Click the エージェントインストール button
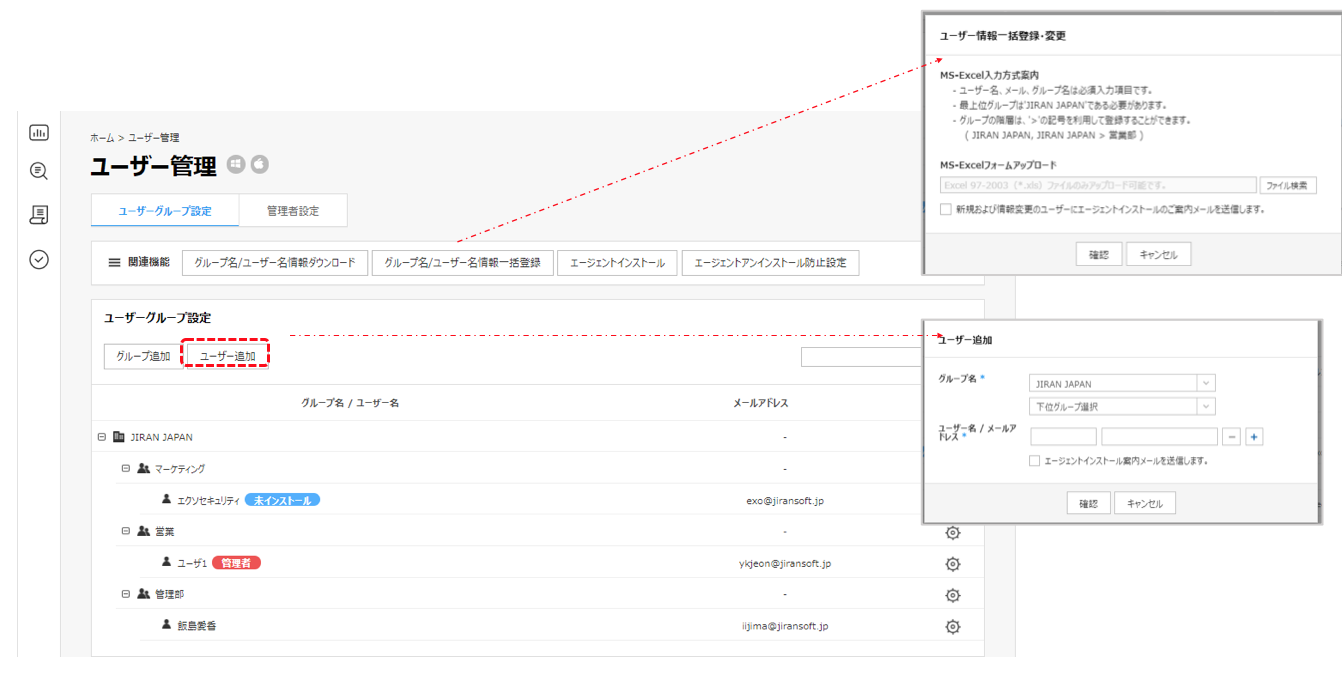The height and width of the screenshot is (678, 1342). coord(617,263)
